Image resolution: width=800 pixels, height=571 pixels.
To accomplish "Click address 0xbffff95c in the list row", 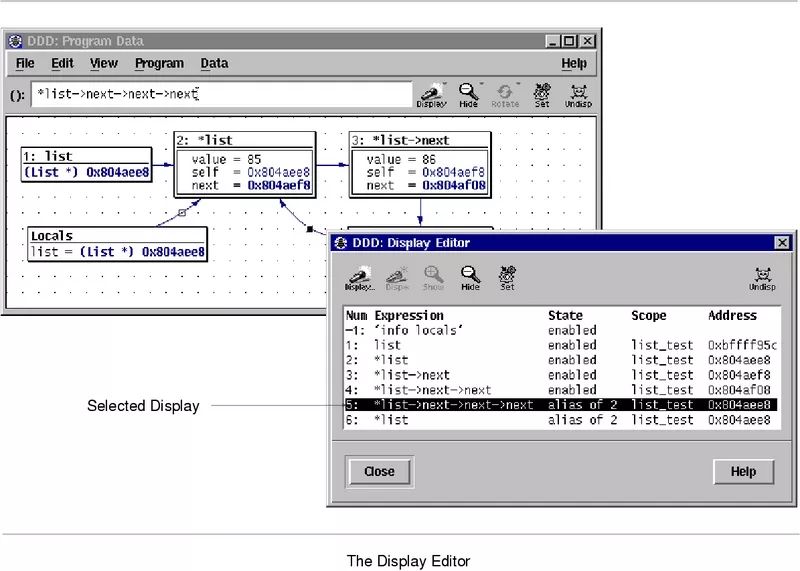I will click(x=742, y=345).
